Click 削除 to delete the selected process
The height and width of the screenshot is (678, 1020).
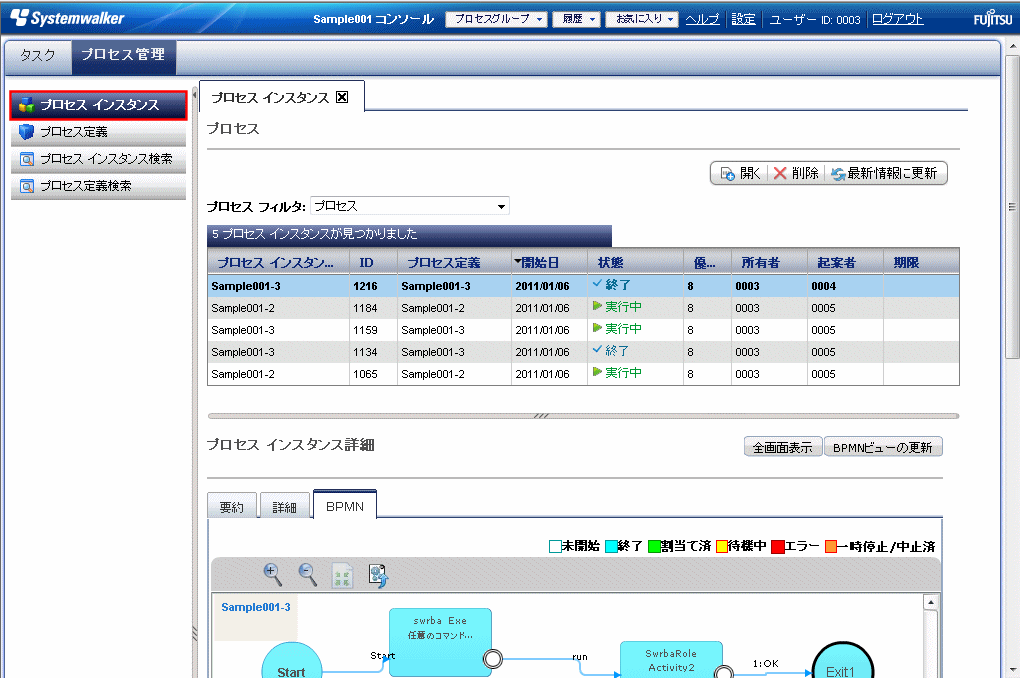click(796, 173)
